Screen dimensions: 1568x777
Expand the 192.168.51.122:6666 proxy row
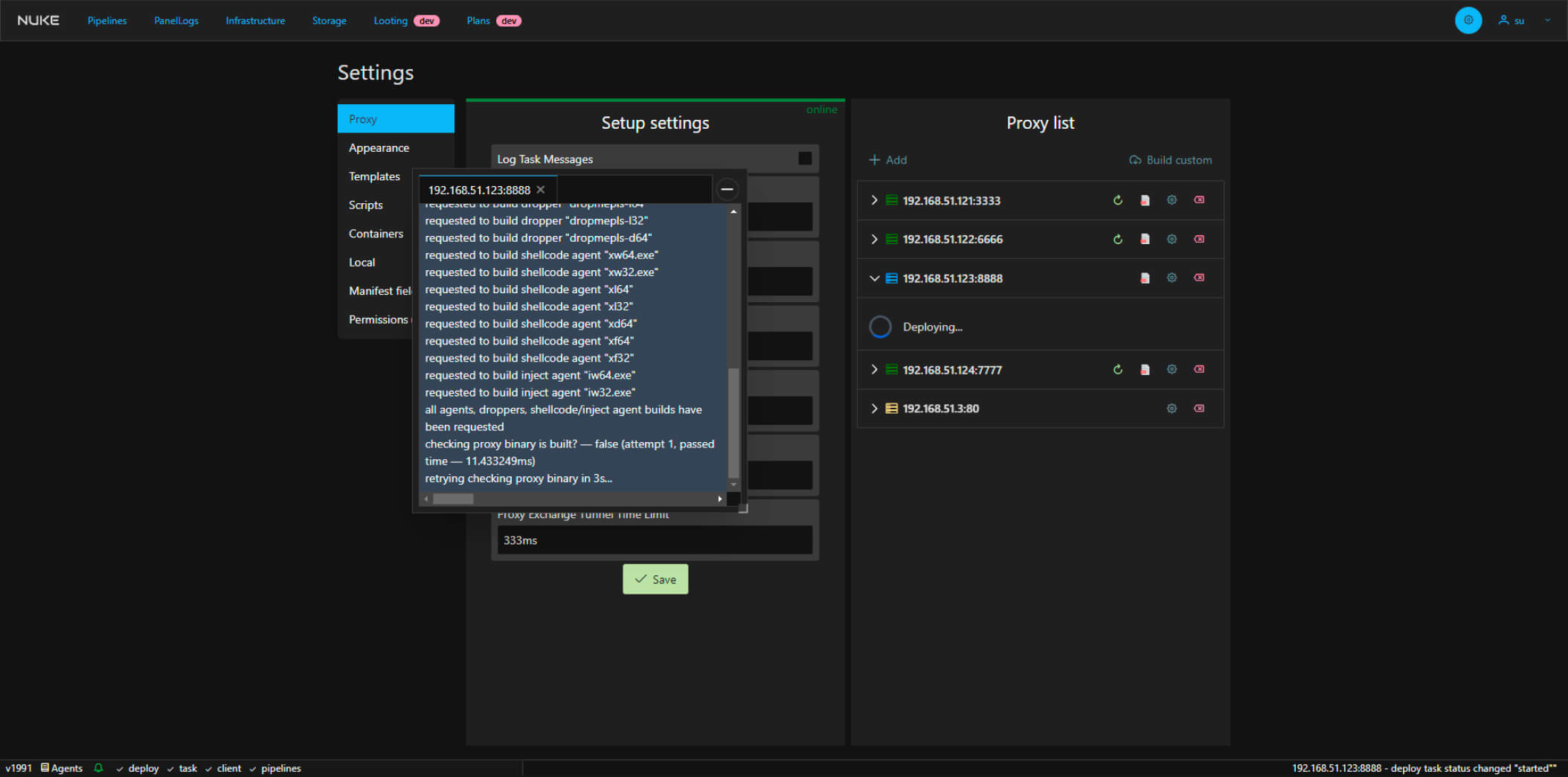[x=874, y=239]
